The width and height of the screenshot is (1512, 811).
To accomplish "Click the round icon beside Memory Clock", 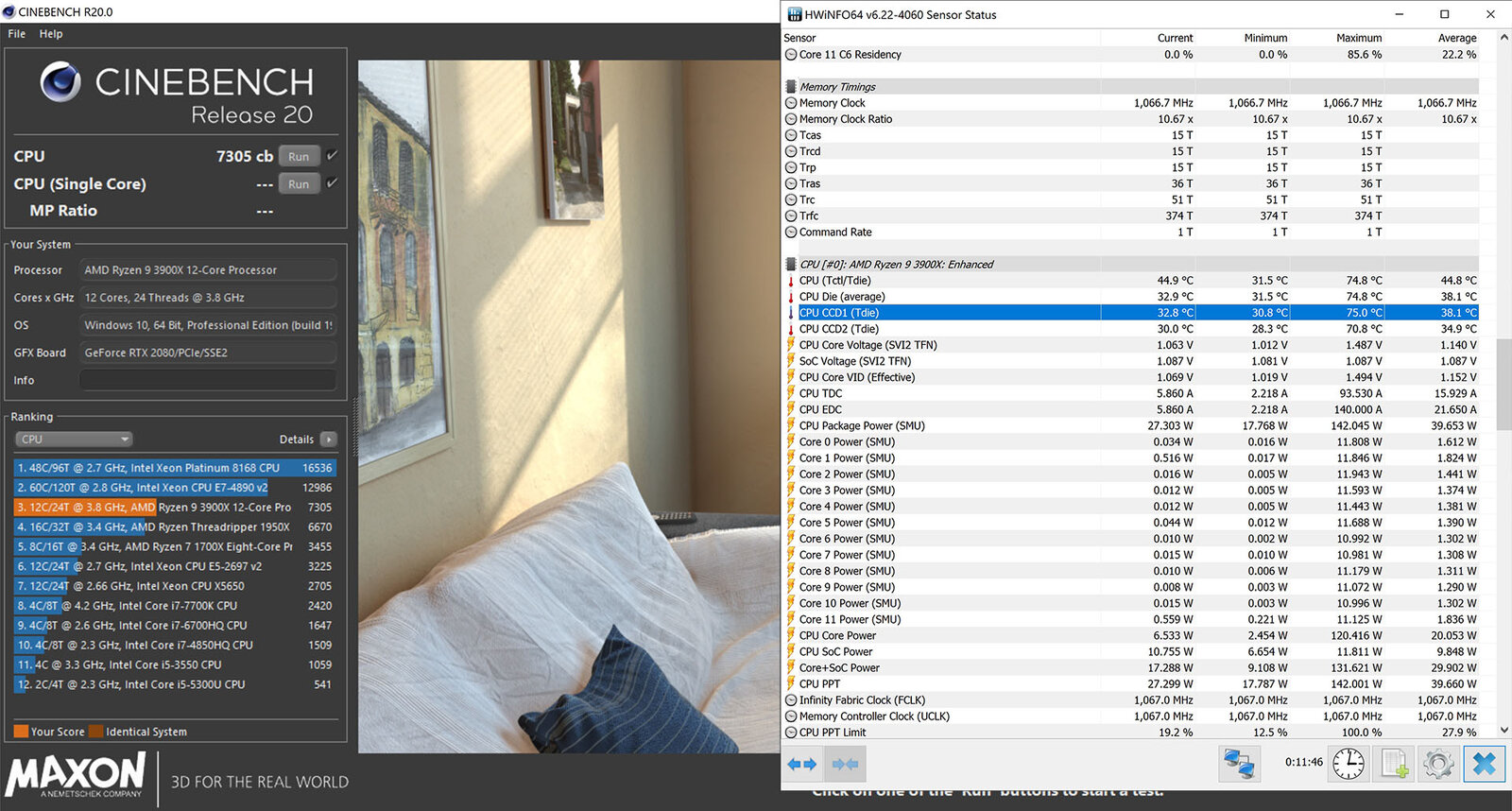I will [791, 103].
